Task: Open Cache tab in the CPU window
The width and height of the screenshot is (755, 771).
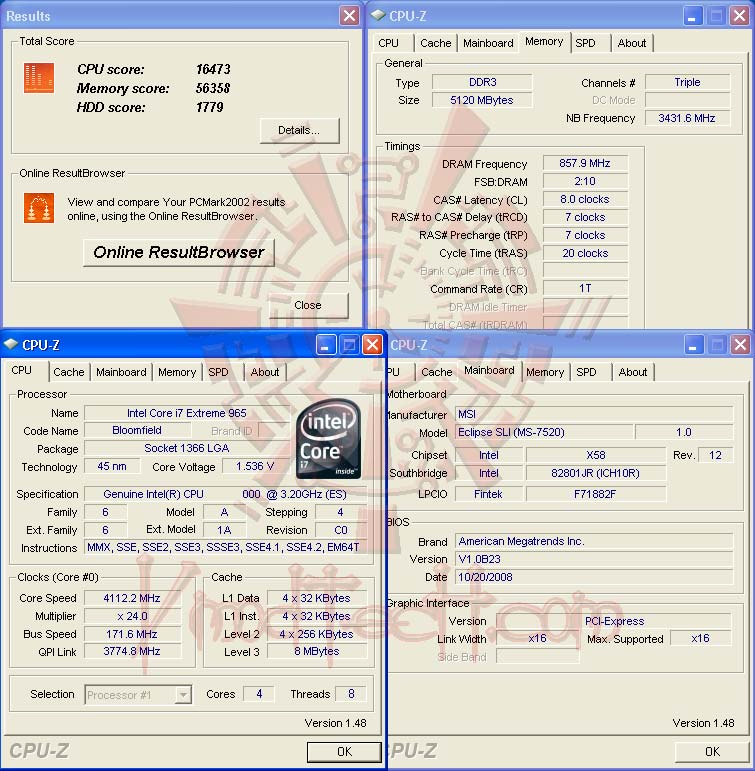Action: (x=69, y=372)
